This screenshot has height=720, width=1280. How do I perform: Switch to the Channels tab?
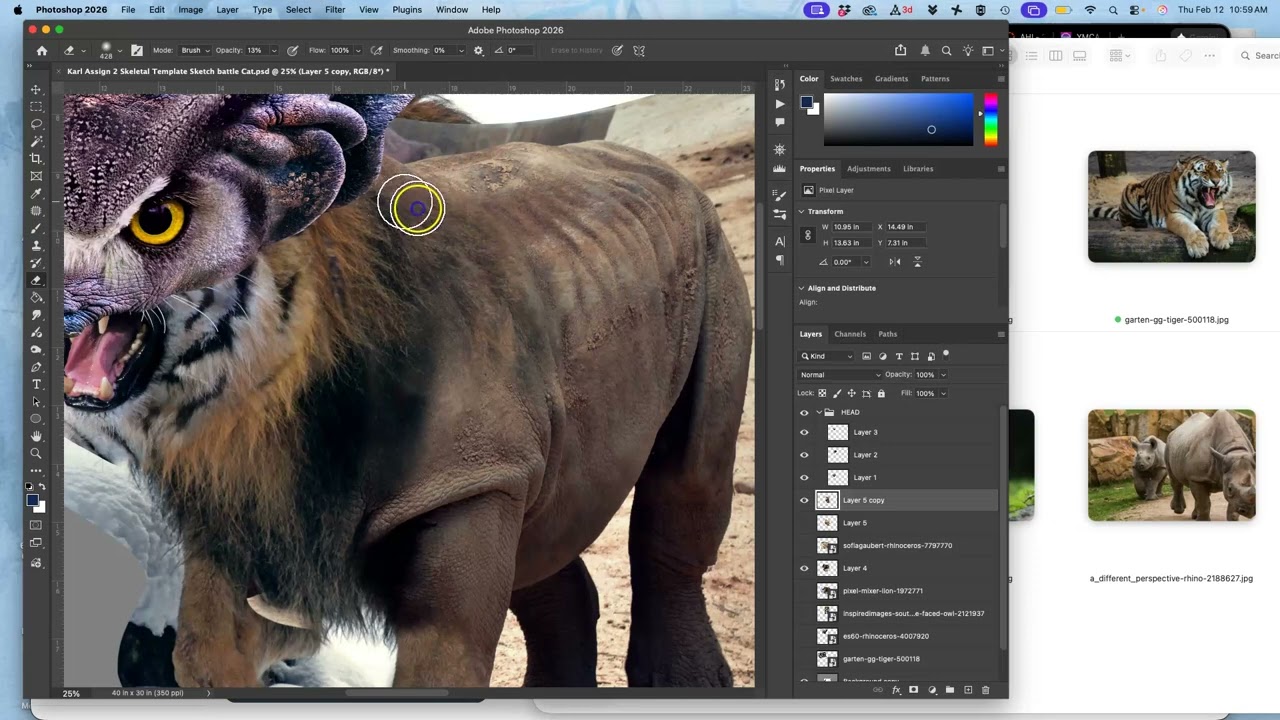pos(850,334)
